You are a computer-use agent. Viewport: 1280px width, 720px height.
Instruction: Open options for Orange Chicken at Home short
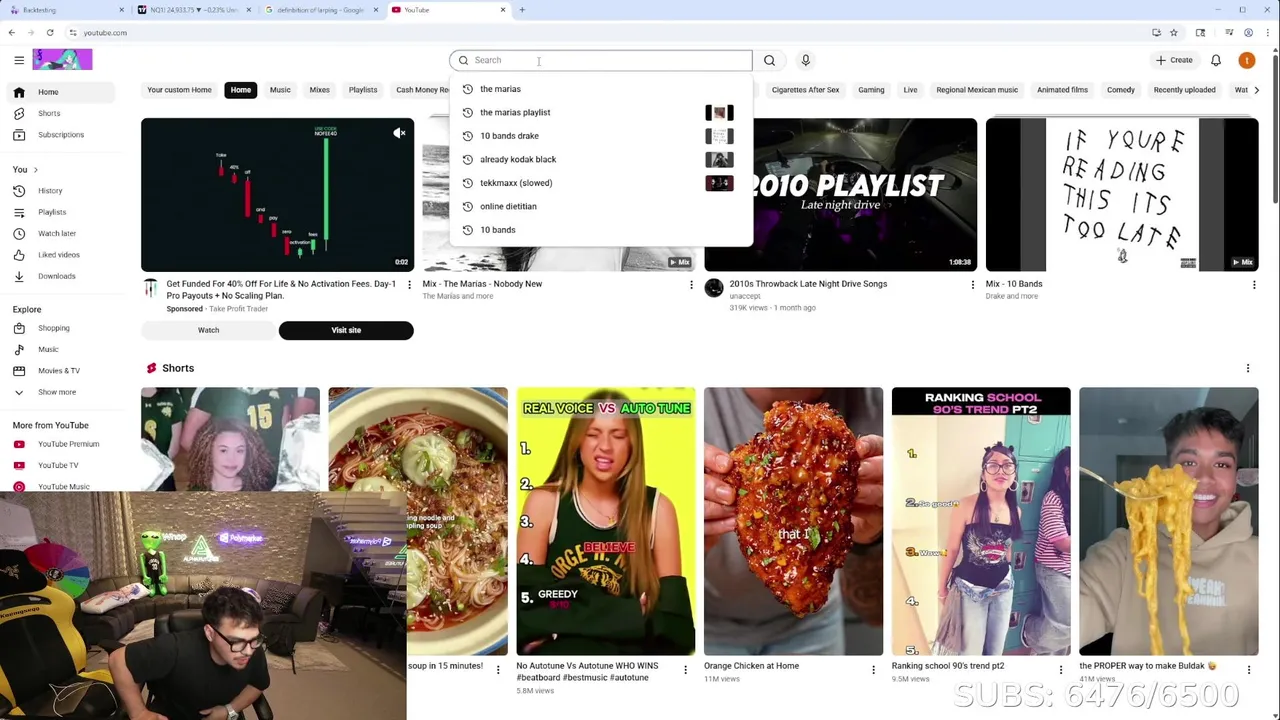[873, 669]
